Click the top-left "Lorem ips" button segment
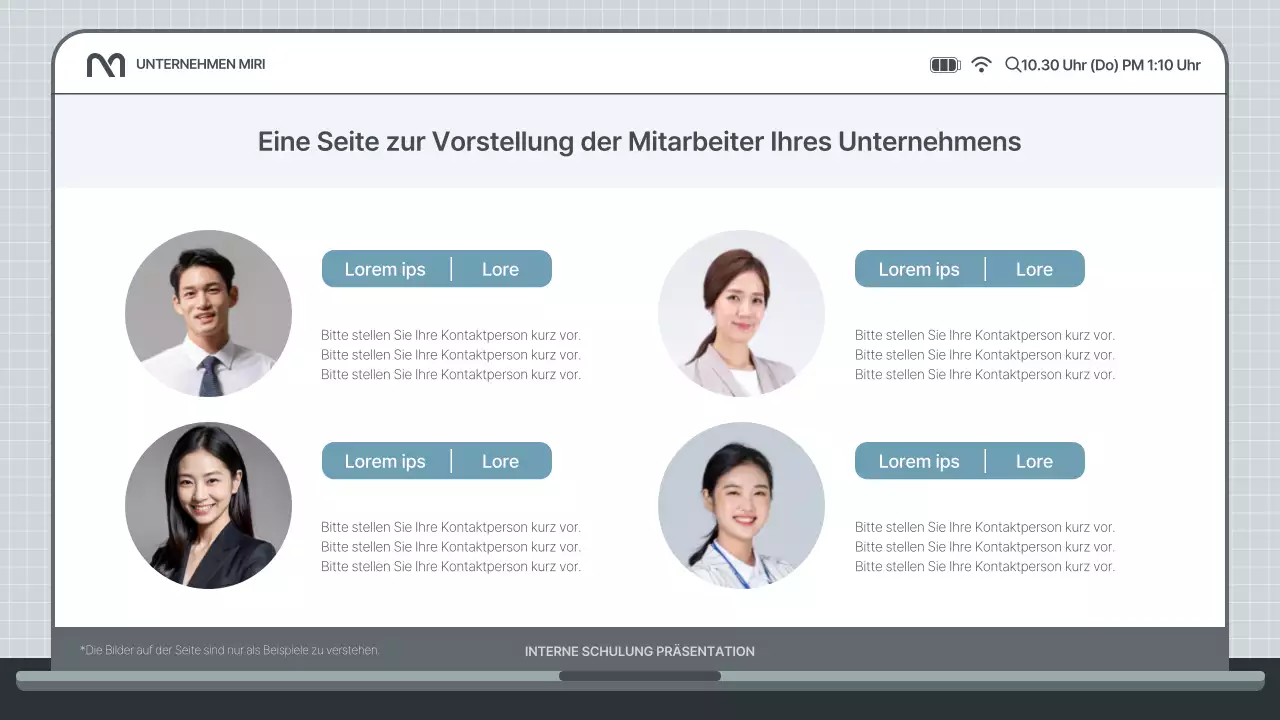The width and height of the screenshot is (1280, 720). coord(385,268)
